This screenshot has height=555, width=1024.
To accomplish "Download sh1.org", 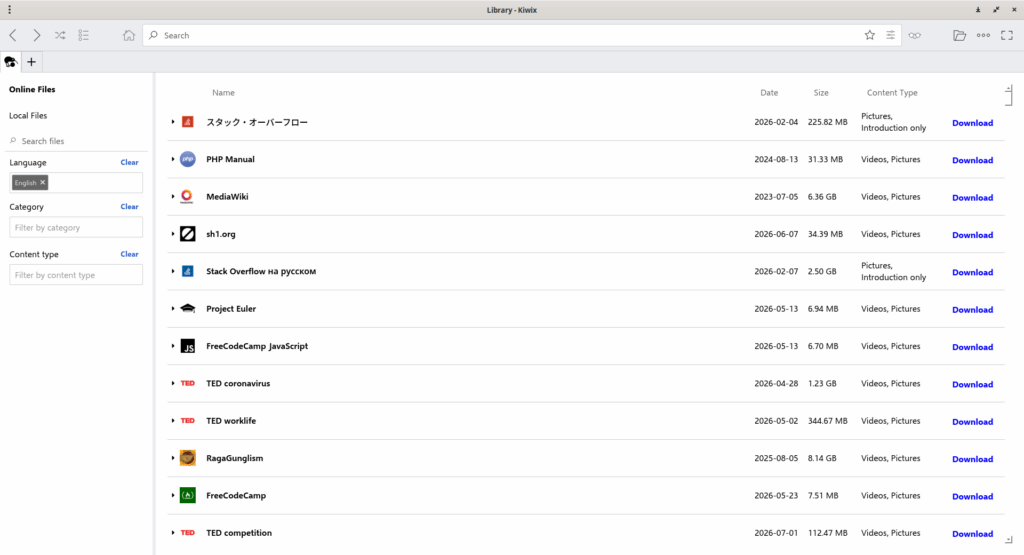I will 972,235.
